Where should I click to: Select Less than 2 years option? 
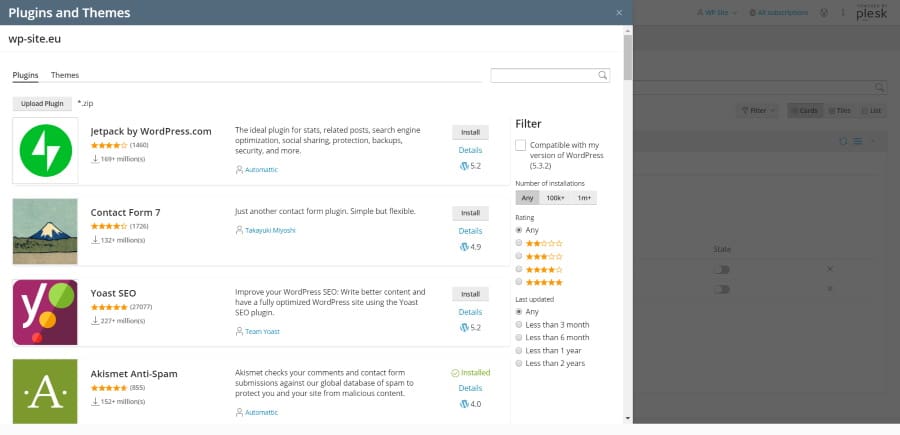pos(519,363)
